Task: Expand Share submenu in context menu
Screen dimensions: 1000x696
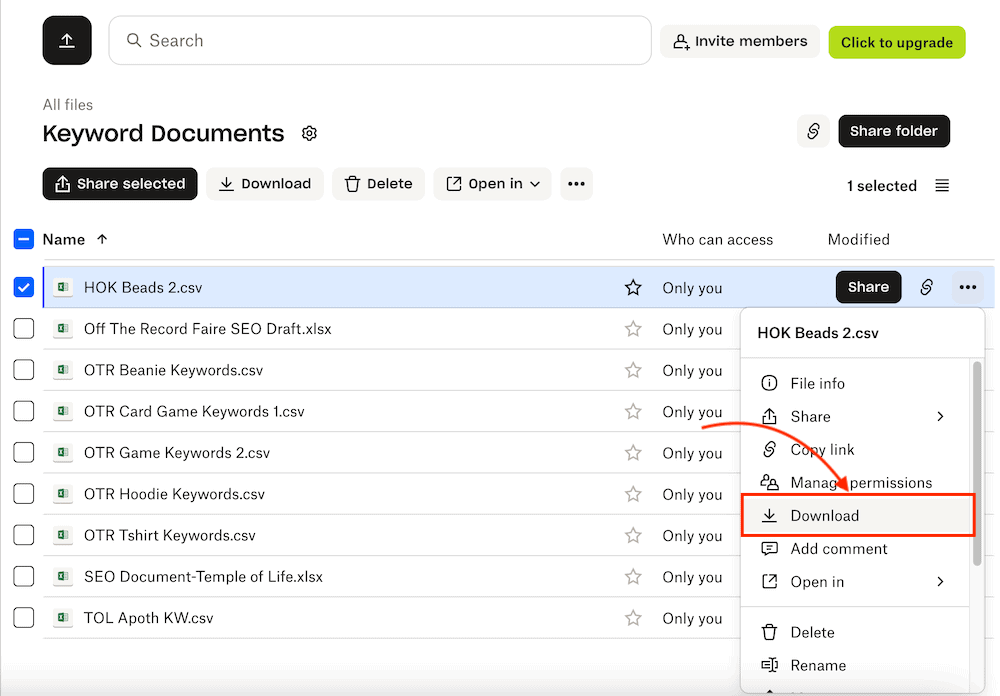Action: 940,417
